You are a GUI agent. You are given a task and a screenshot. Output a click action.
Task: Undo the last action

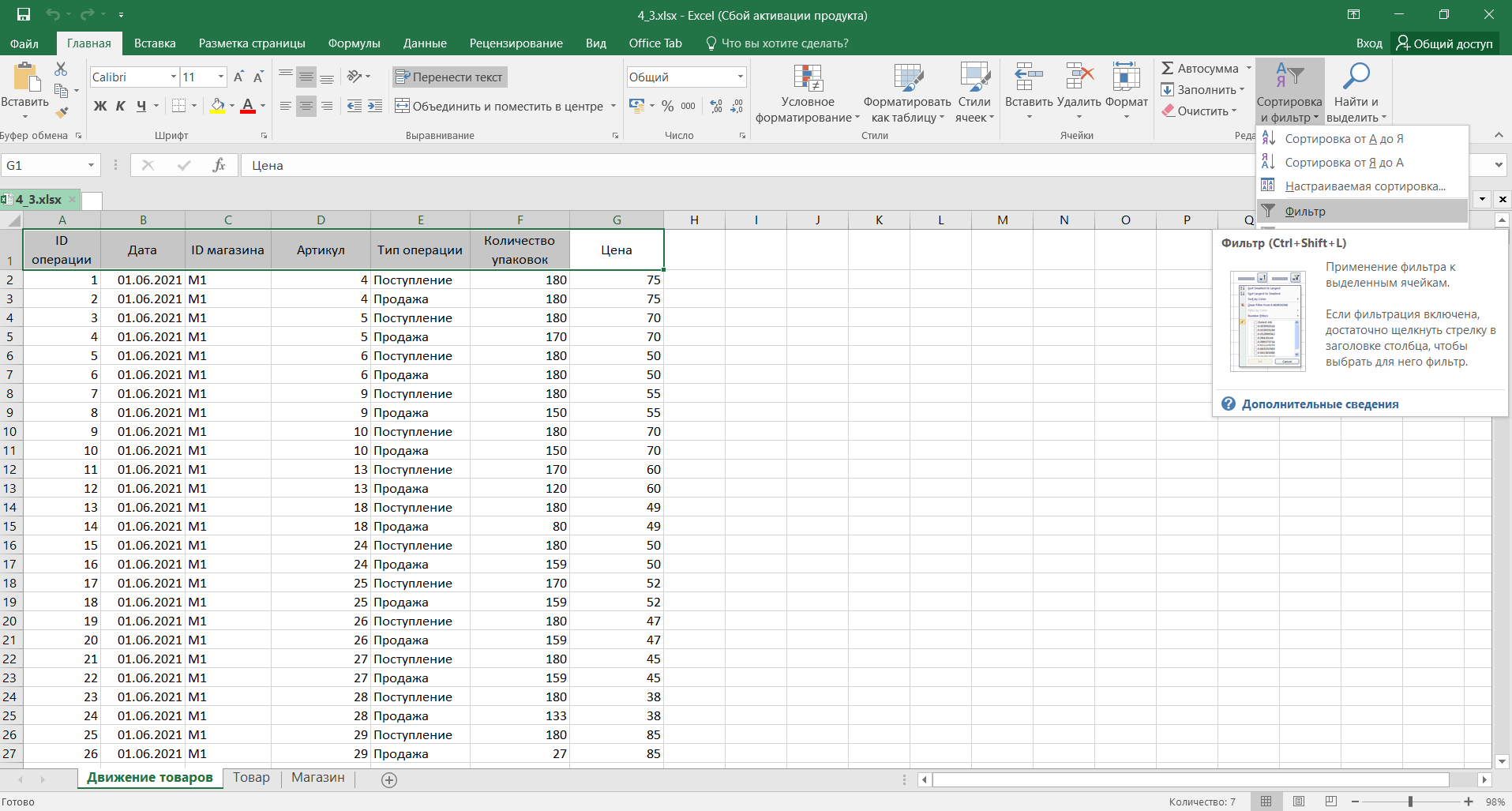coord(53,15)
